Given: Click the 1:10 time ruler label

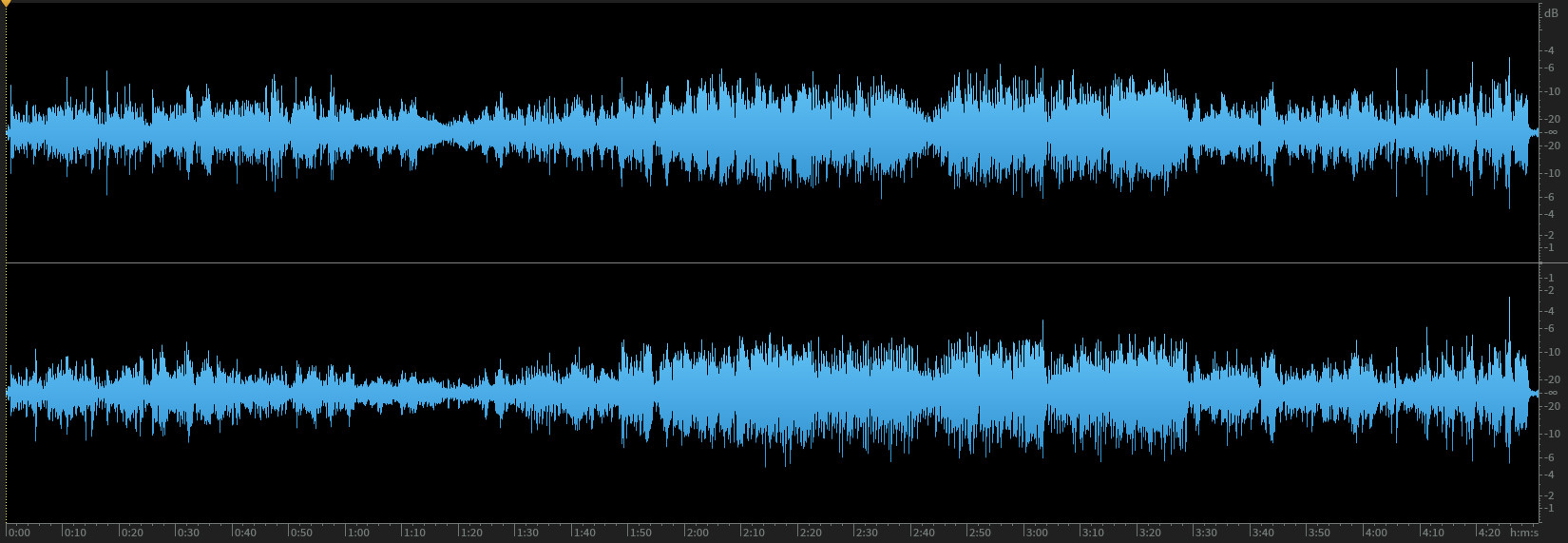Looking at the screenshot, I should pyautogui.click(x=414, y=533).
